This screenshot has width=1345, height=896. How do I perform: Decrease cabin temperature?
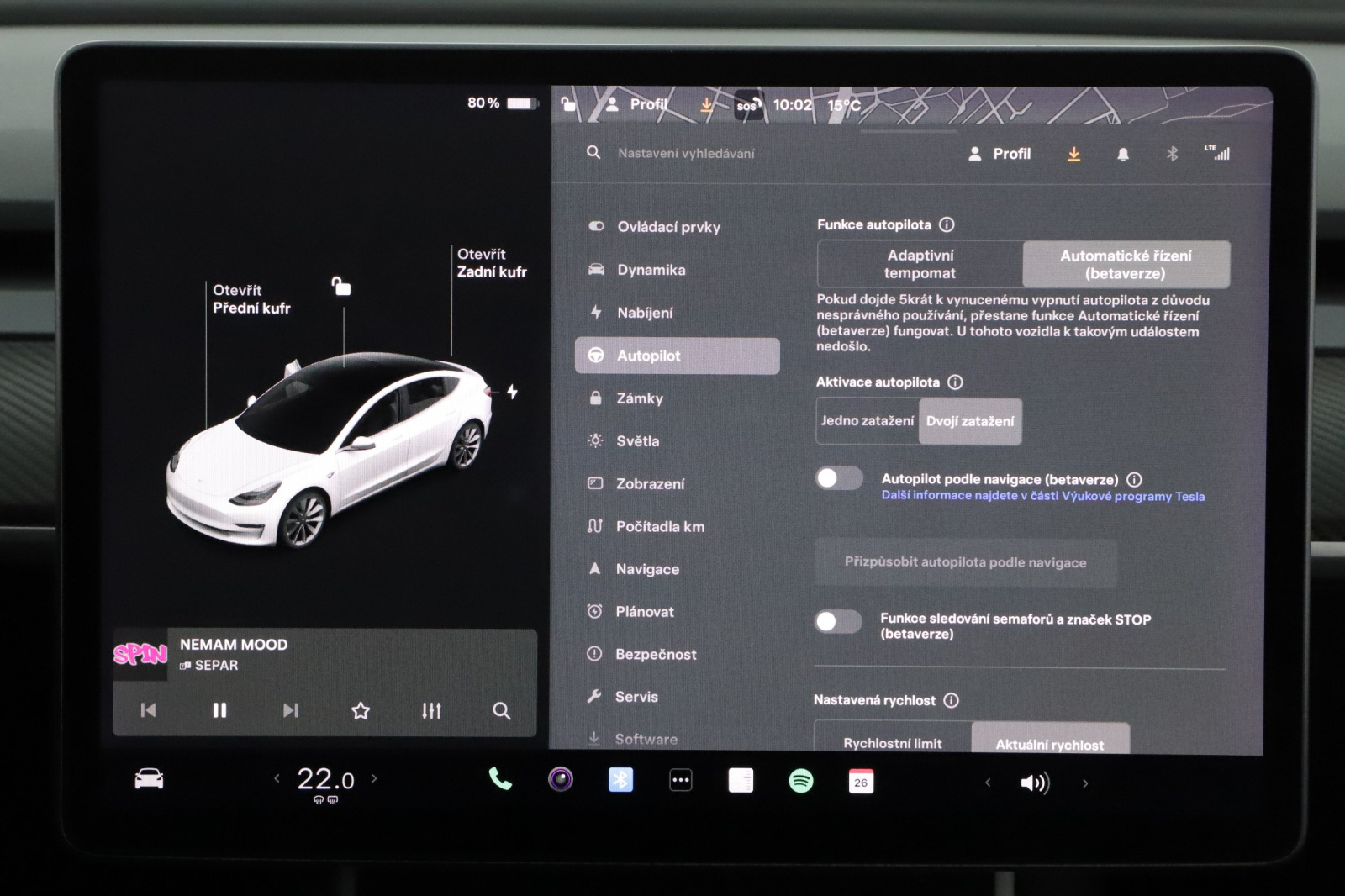click(x=277, y=779)
